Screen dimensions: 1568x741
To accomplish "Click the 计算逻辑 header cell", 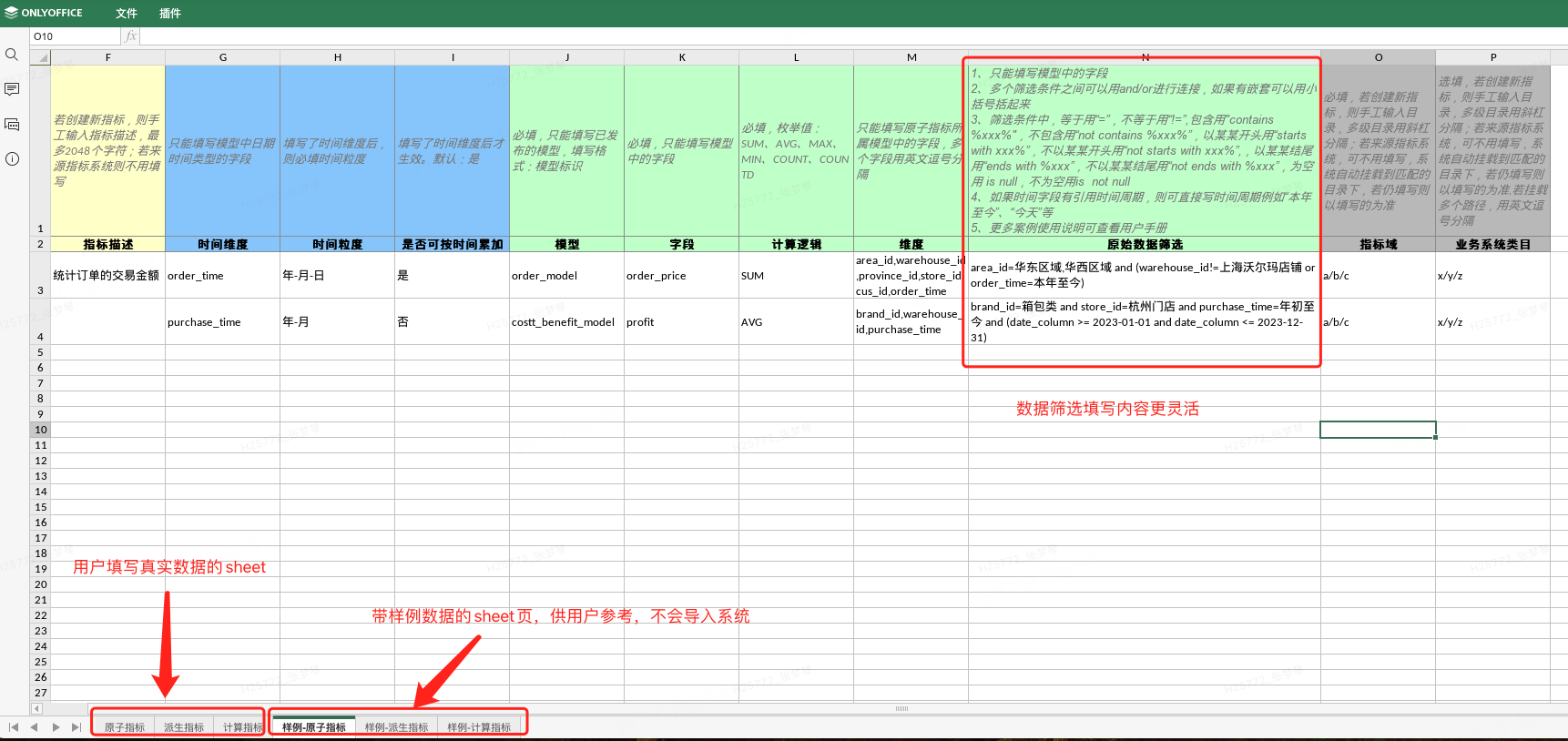I will click(x=797, y=244).
